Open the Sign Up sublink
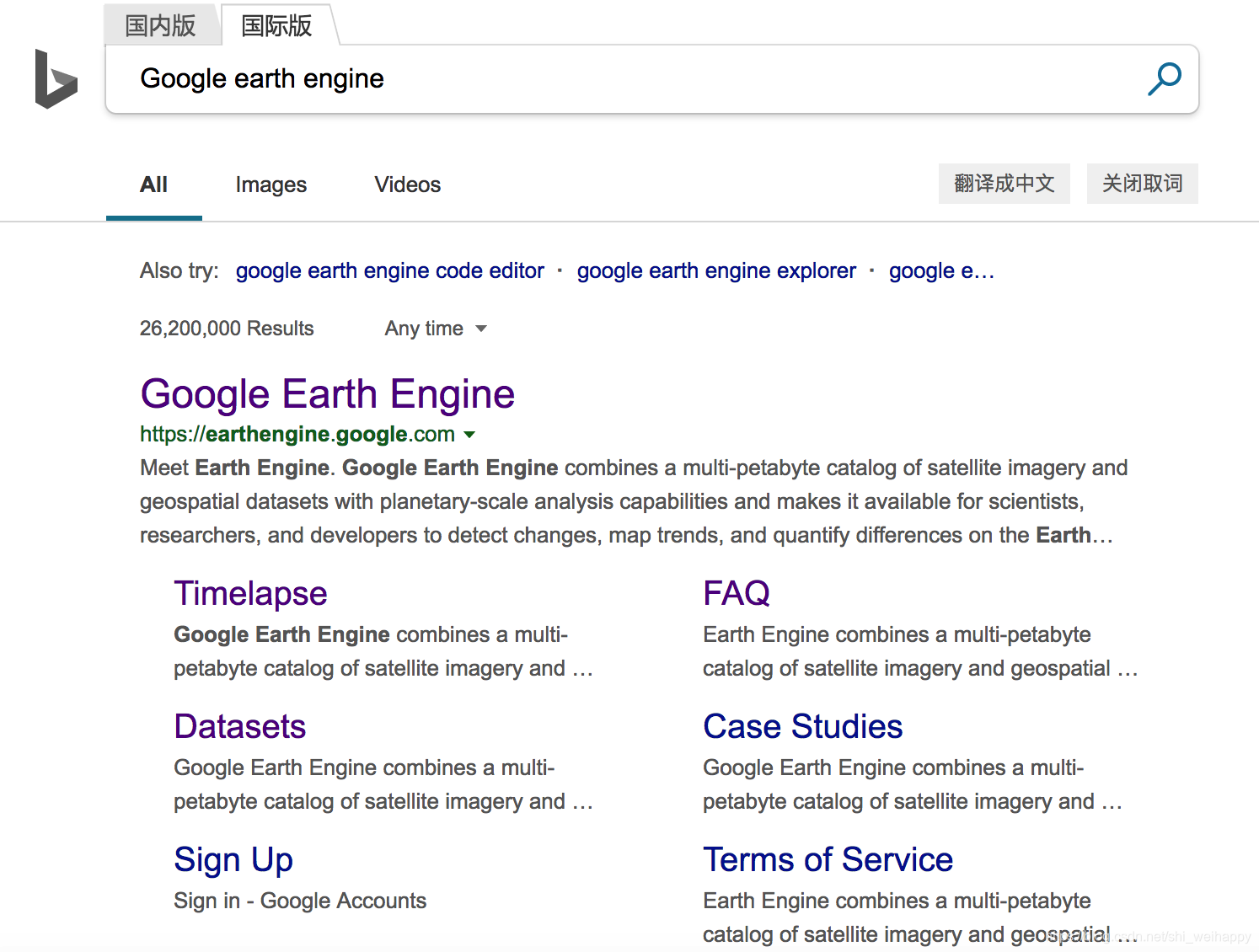This screenshot has height=952, width=1259. tap(233, 860)
